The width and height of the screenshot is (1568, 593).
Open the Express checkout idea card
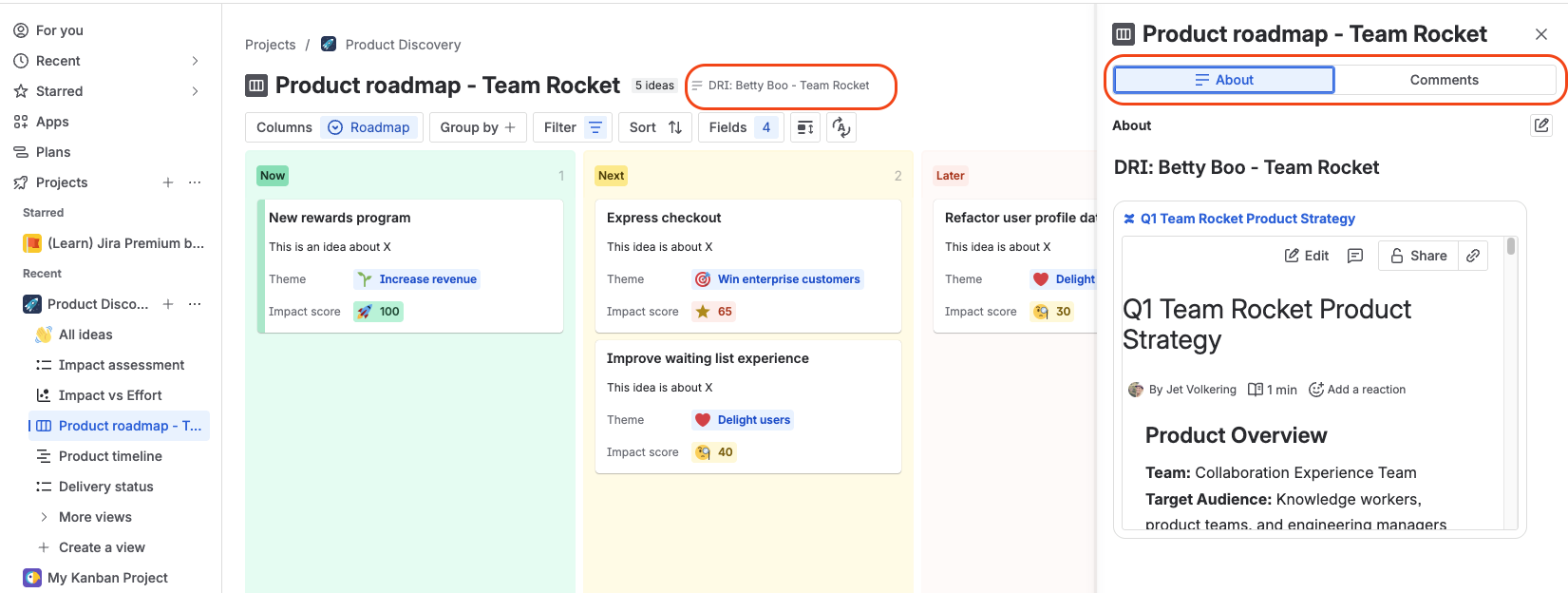tap(748, 266)
